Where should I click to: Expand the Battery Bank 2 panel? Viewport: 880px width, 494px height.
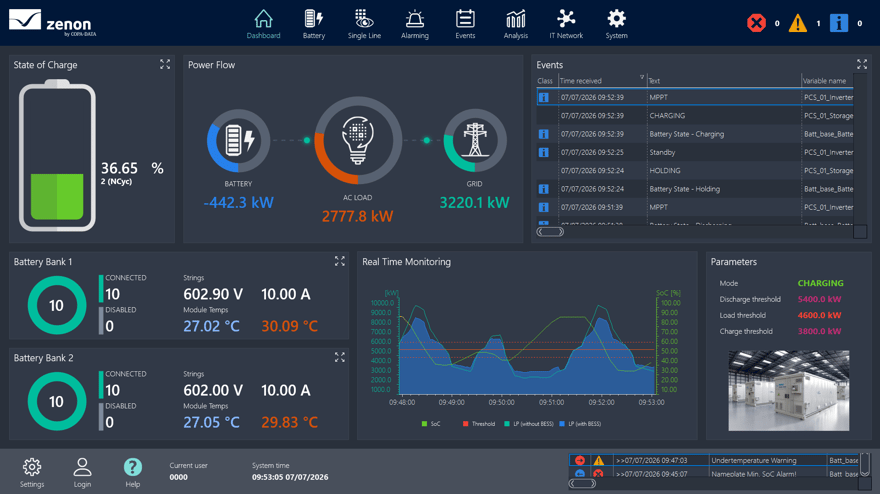(340, 357)
